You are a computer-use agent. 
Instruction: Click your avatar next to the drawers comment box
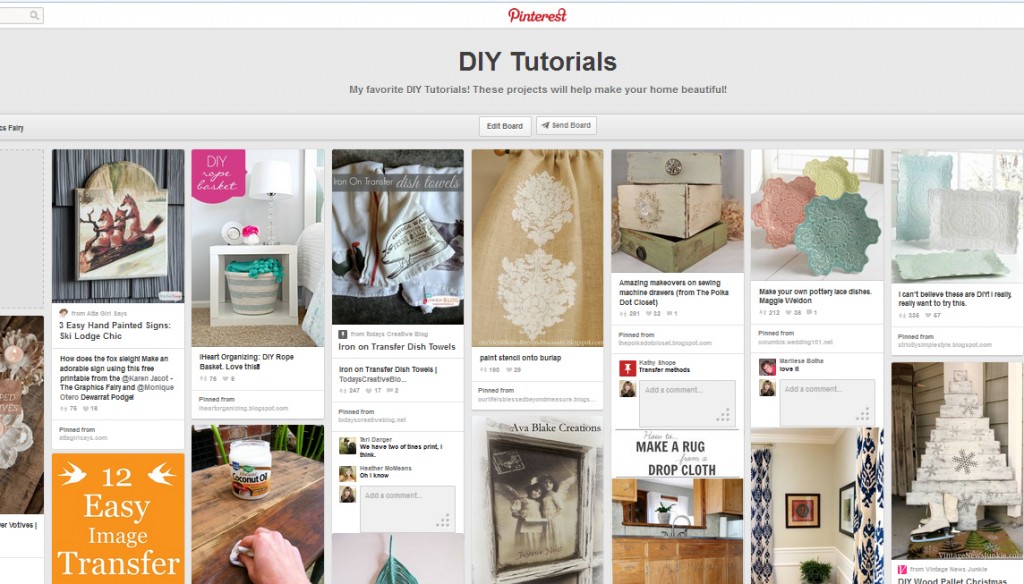(x=628, y=389)
